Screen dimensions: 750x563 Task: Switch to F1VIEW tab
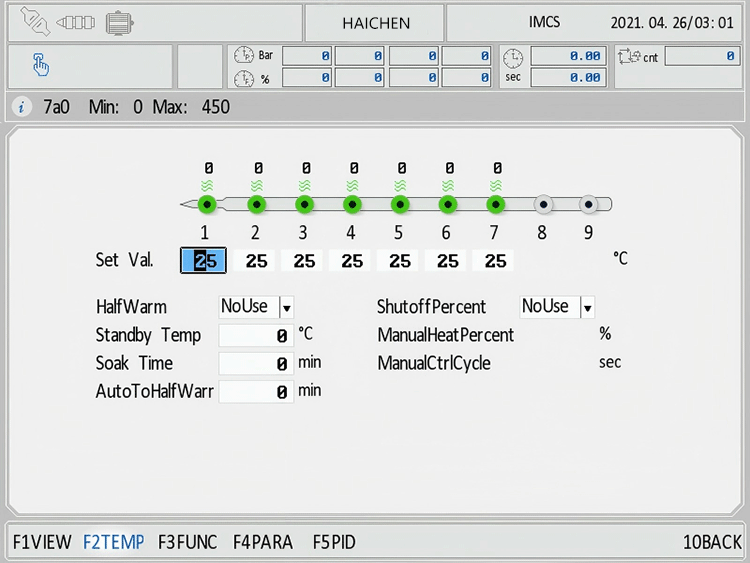click(x=42, y=542)
